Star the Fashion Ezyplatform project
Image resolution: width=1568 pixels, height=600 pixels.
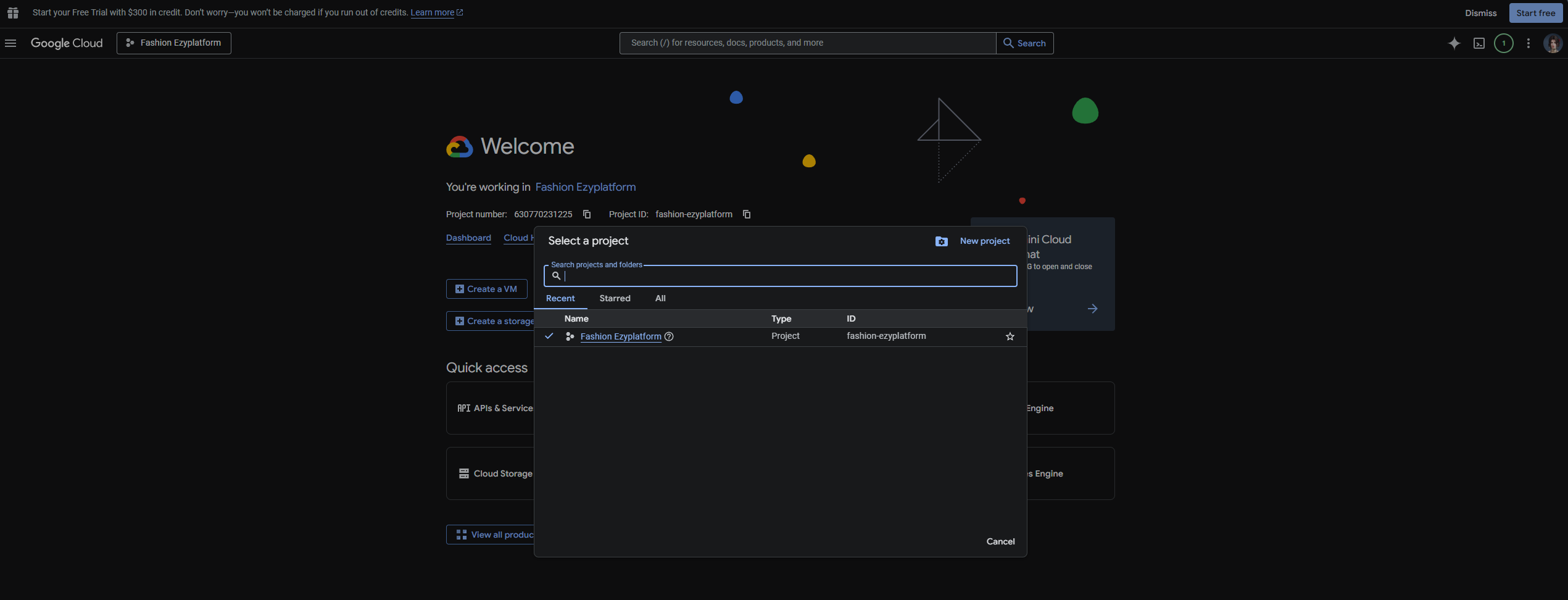(x=1010, y=336)
